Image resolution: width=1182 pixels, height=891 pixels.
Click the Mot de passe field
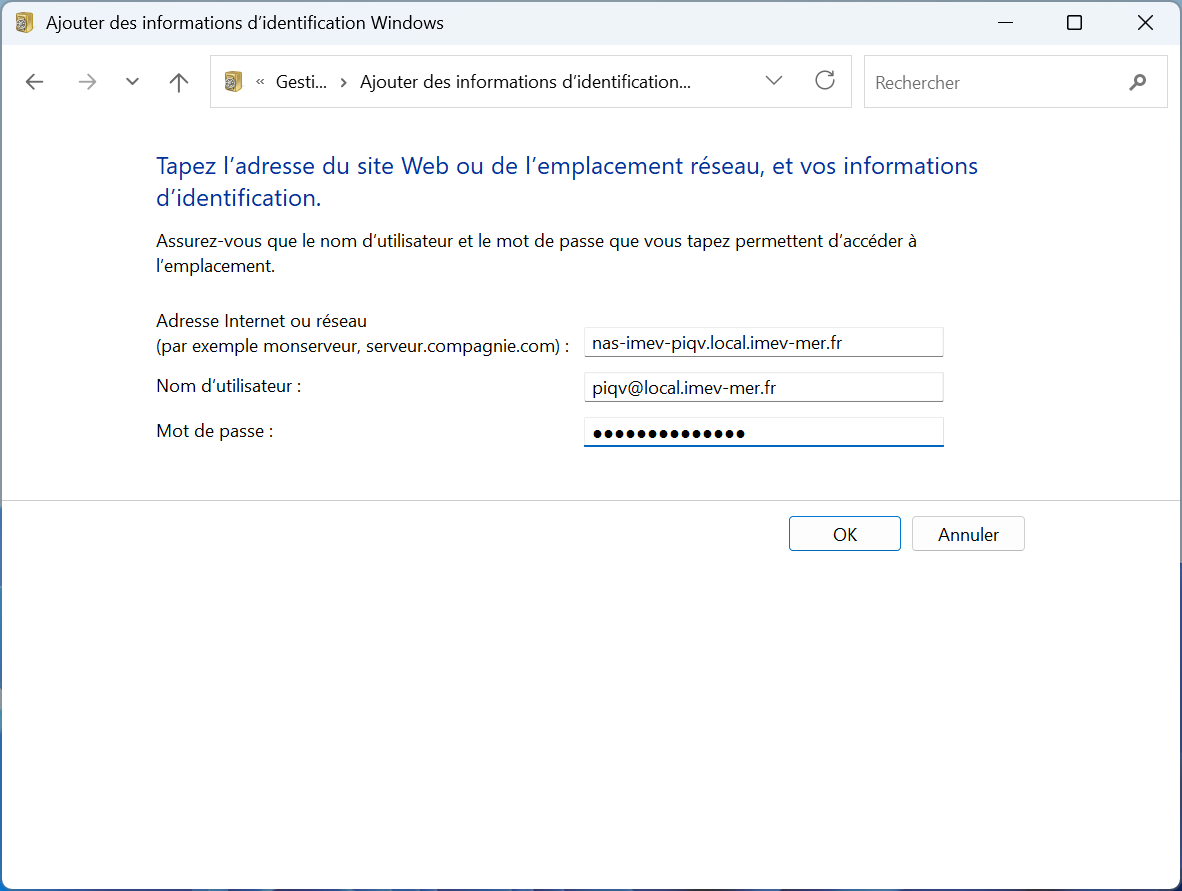point(763,432)
